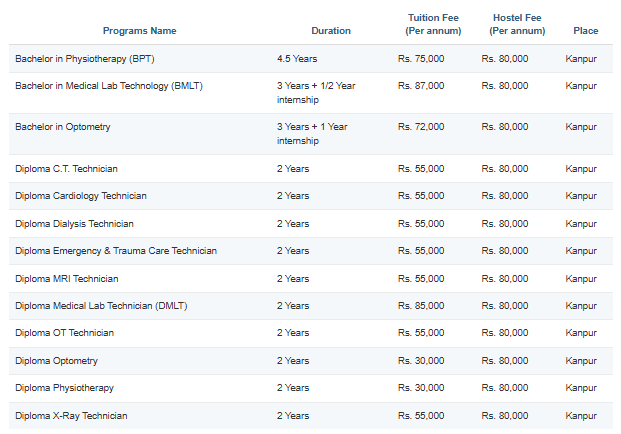Click Rs. 80,000 hostel fee for Diploma Physiotherapy

[x=505, y=388]
